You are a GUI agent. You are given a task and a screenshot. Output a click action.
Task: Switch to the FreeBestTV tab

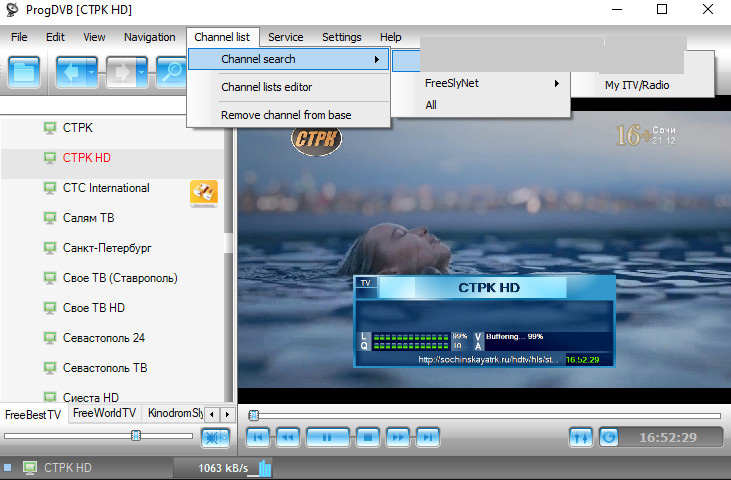[33, 414]
